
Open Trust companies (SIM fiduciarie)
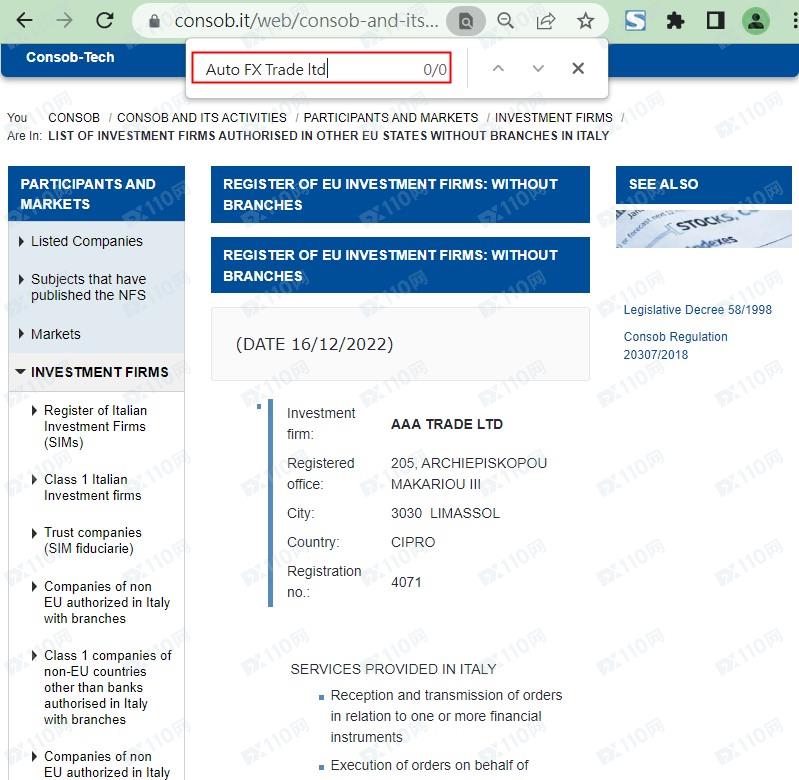[93, 541]
